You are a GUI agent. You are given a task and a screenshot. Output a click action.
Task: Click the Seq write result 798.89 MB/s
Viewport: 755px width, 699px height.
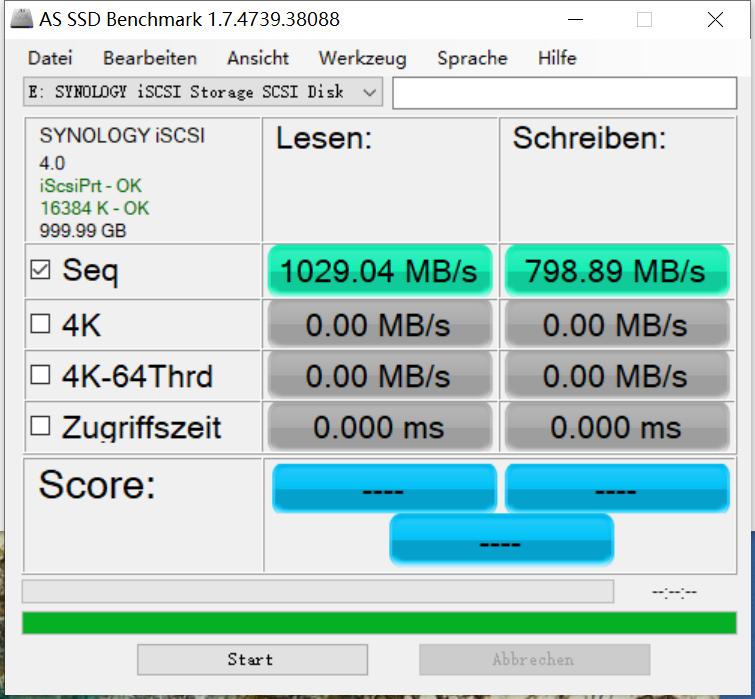[617, 271]
